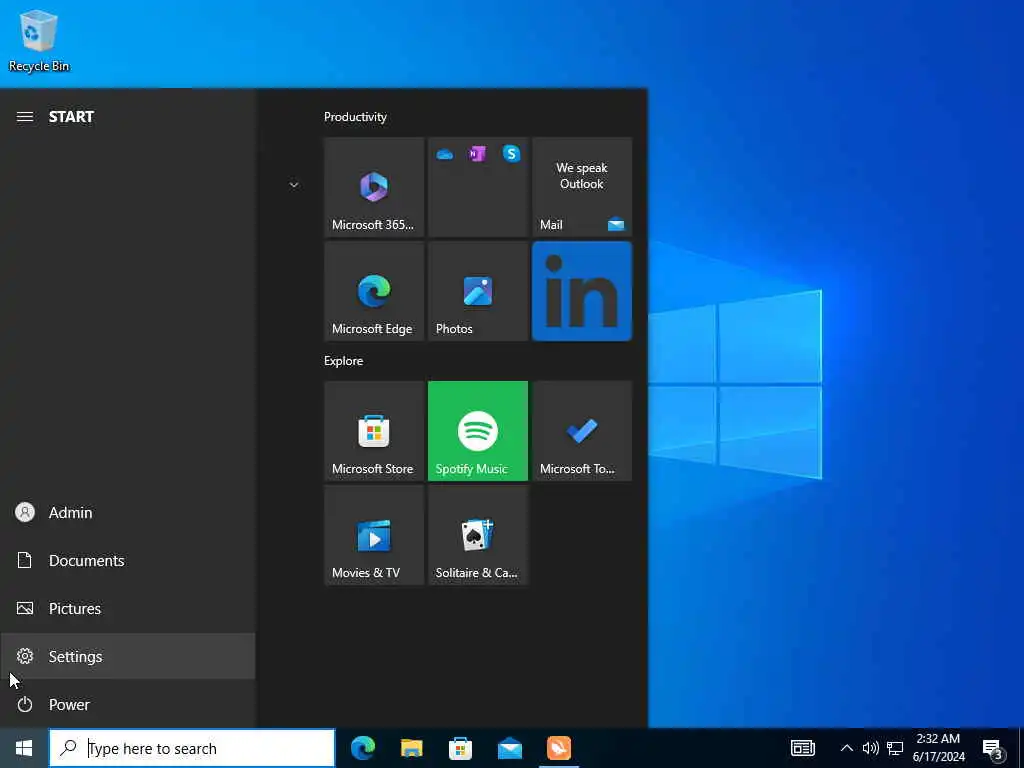Open the OneDrive icon in the folder tile
This screenshot has height=768, width=1024.
click(x=445, y=154)
